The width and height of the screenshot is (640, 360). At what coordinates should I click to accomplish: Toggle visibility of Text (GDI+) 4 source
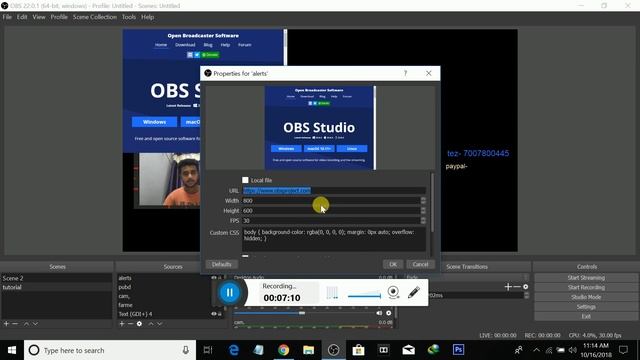click(x=213, y=314)
